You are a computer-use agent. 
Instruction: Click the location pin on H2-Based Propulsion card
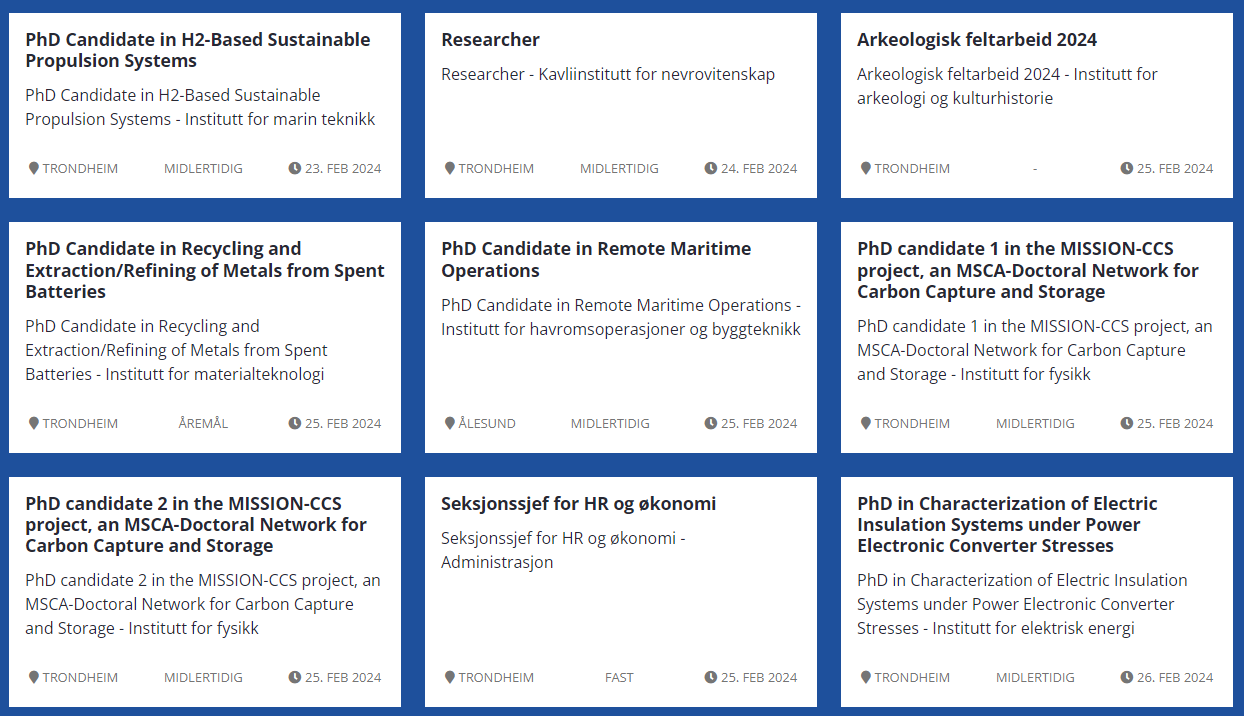point(34,168)
